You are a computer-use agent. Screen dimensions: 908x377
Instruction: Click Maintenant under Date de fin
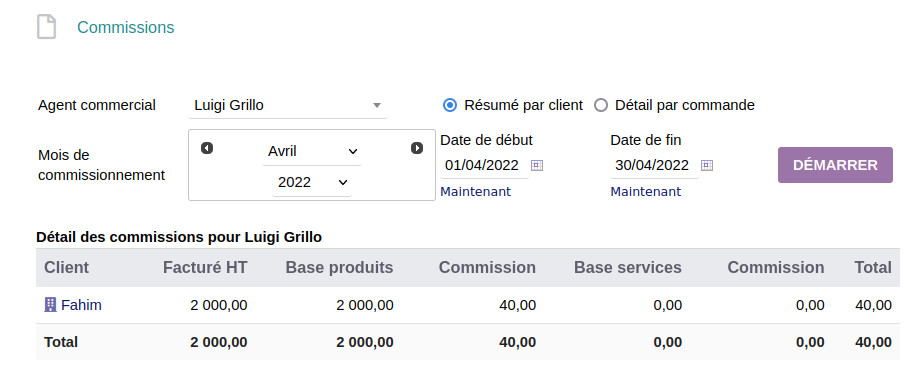[646, 192]
